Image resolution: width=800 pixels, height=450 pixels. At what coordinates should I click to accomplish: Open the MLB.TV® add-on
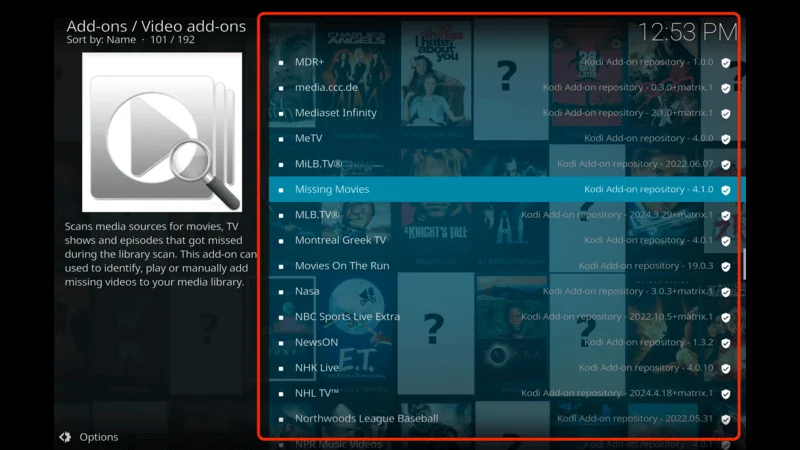click(507, 215)
